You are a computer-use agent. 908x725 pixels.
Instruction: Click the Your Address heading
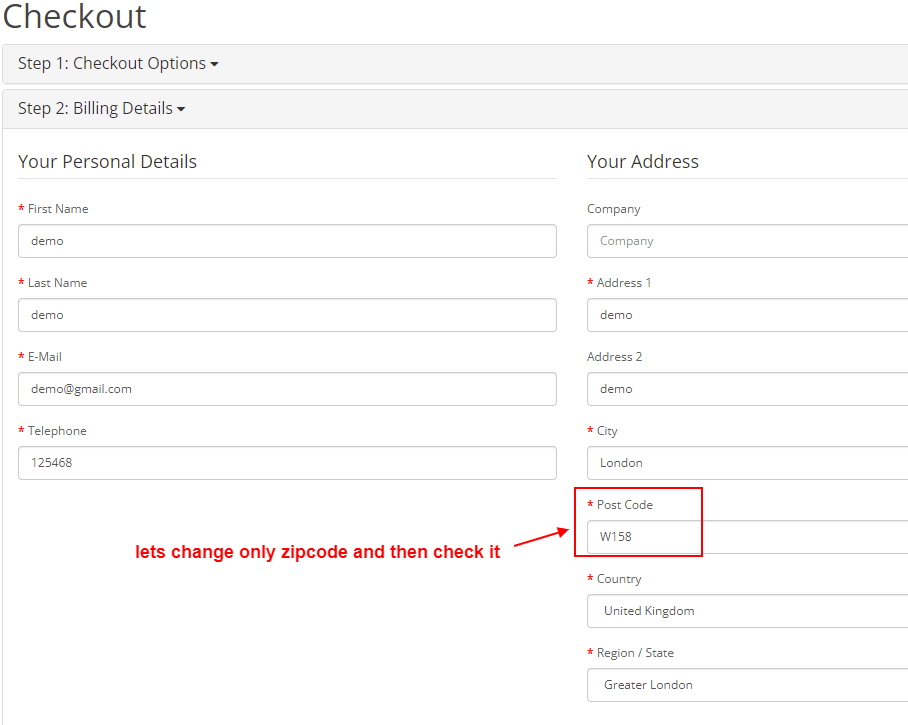pos(643,162)
